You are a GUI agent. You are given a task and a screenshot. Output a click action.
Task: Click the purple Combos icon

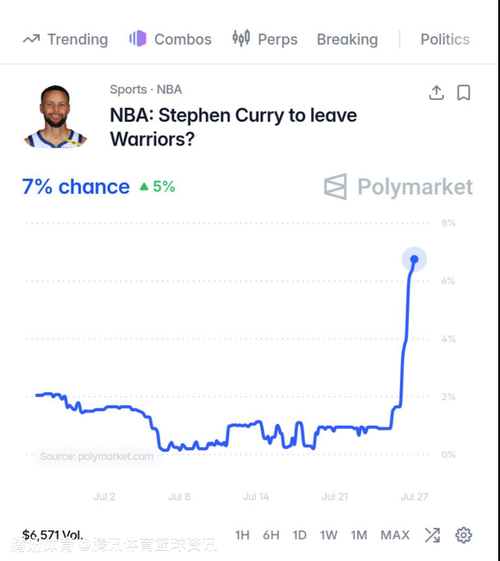[138, 38]
